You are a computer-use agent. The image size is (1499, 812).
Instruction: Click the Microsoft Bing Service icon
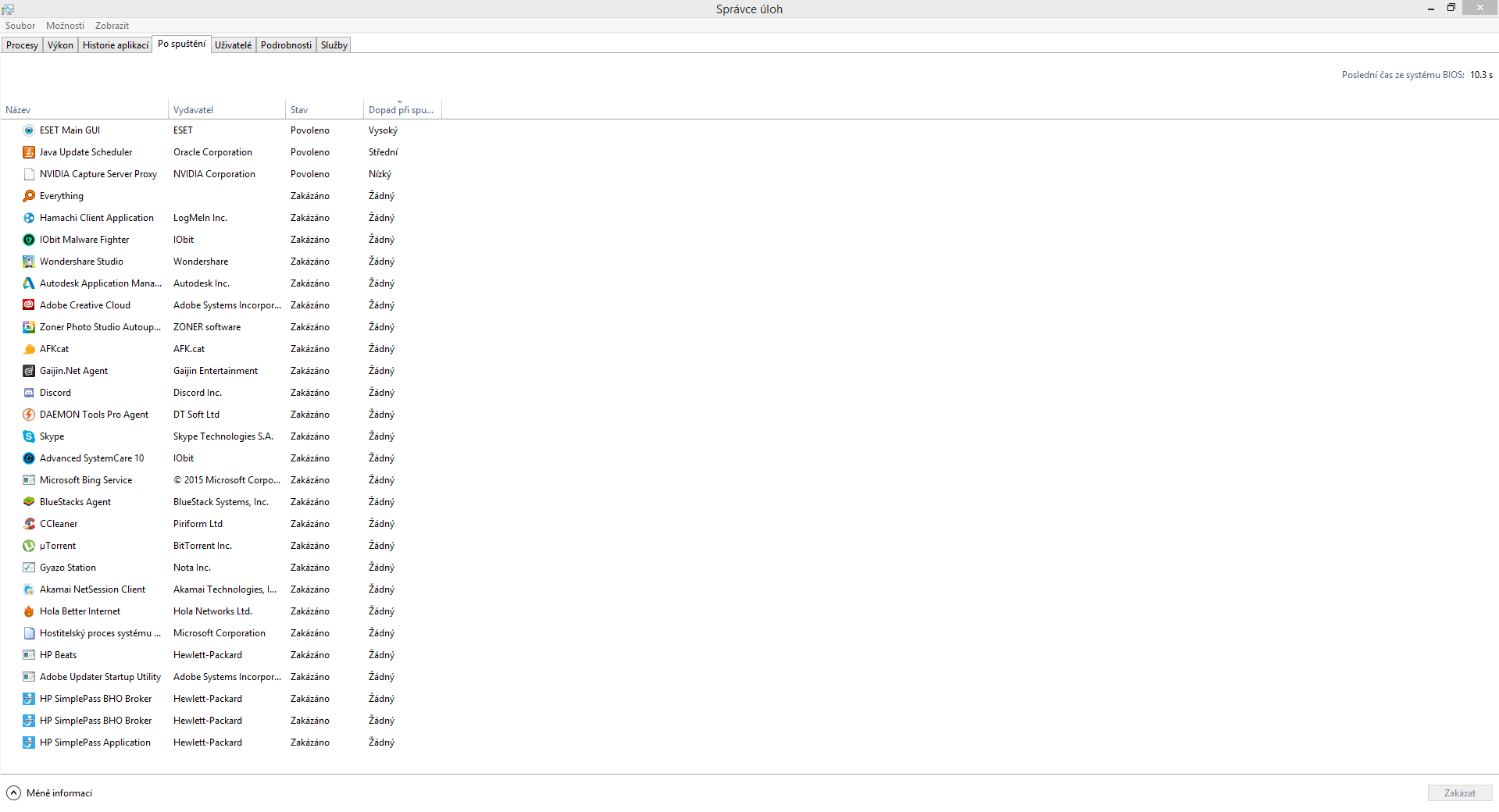pos(29,480)
